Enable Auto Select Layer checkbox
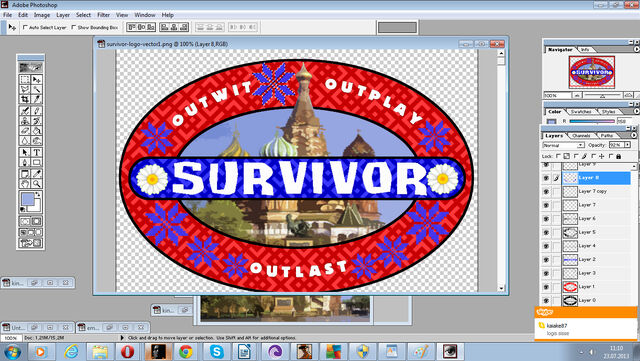 tap(25, 27)
